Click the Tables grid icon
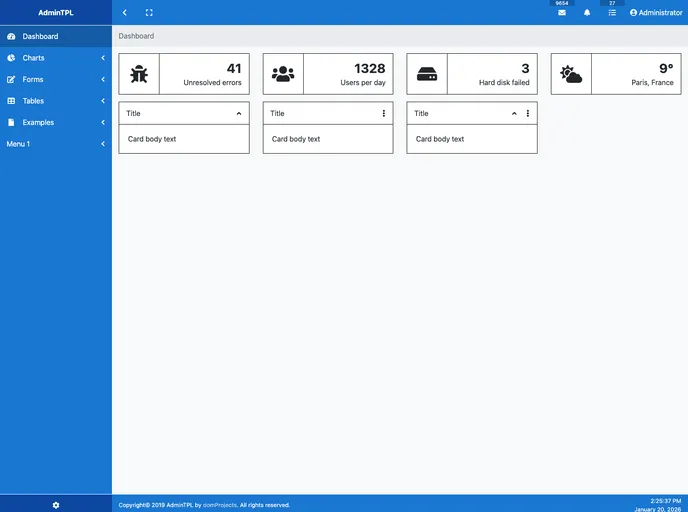The image size is (688, 512). (x=11, y=101)
